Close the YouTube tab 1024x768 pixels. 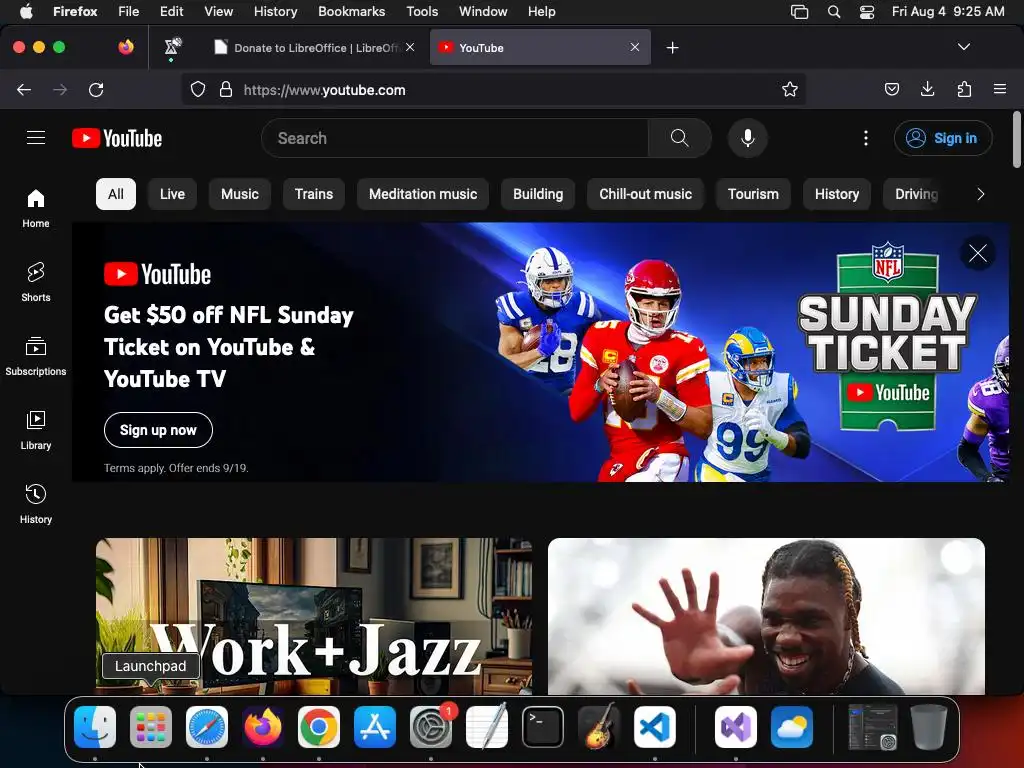634,47
